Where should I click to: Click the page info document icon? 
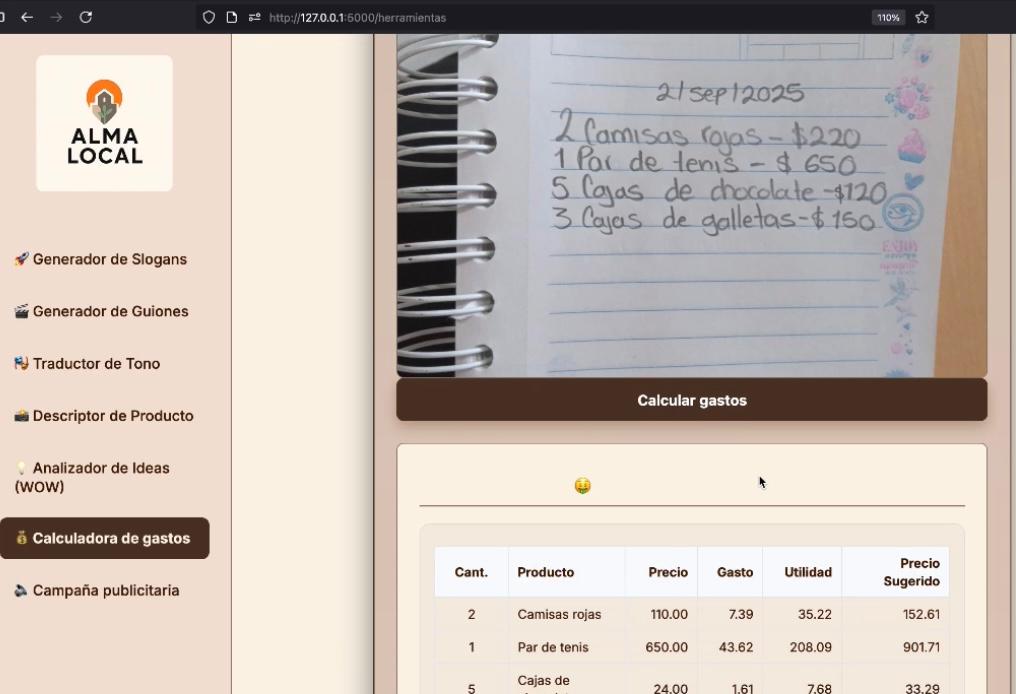(x=231, y=17)
